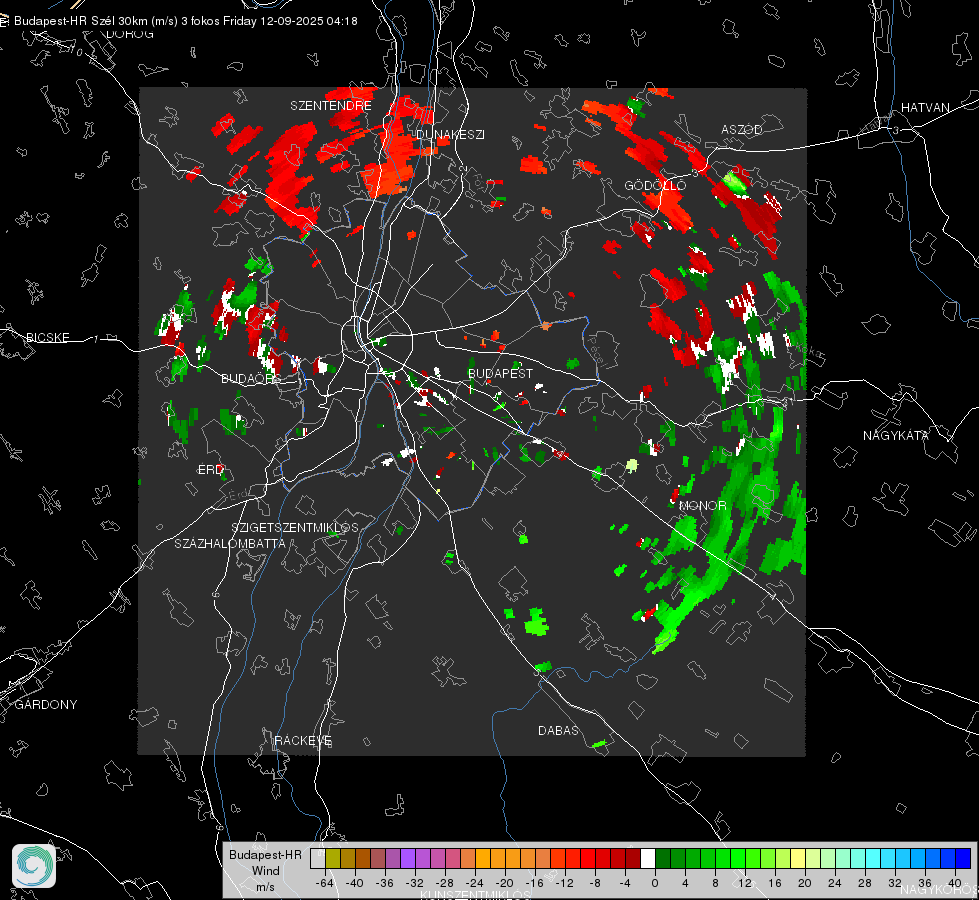This screenshot has height=900, width=979.
Task: Click the MONOR town label
Action: pyautogui.click(x=702, y=505)
